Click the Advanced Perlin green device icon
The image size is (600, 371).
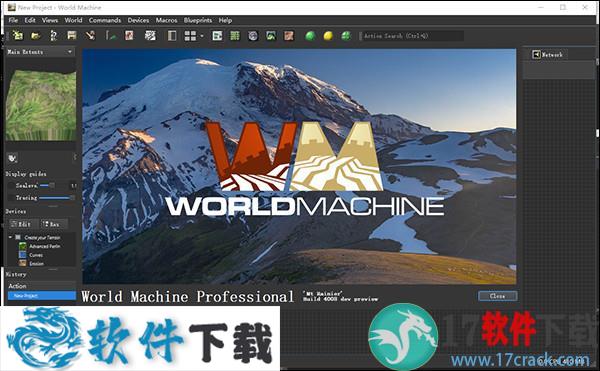coord(23,246)
